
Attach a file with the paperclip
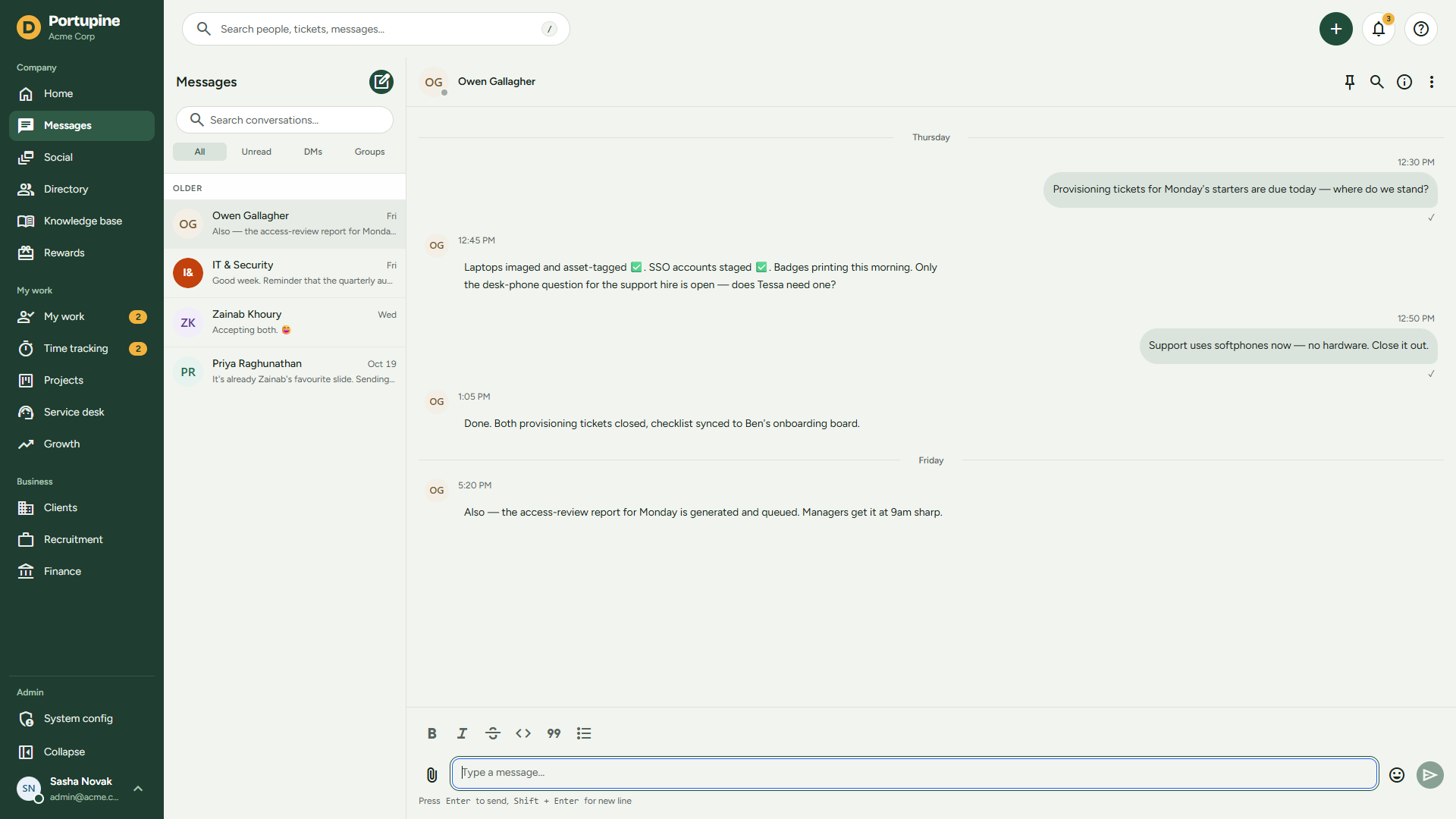432,774
